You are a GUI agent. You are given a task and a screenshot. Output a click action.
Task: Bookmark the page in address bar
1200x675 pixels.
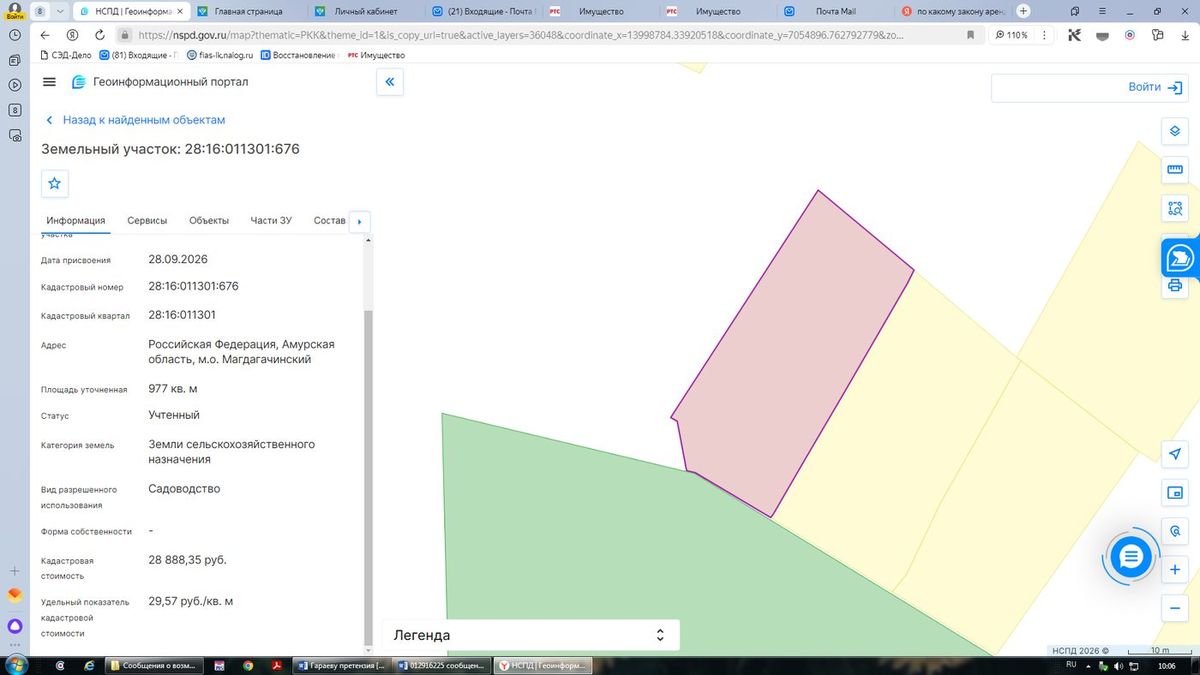tap(970, 35)
